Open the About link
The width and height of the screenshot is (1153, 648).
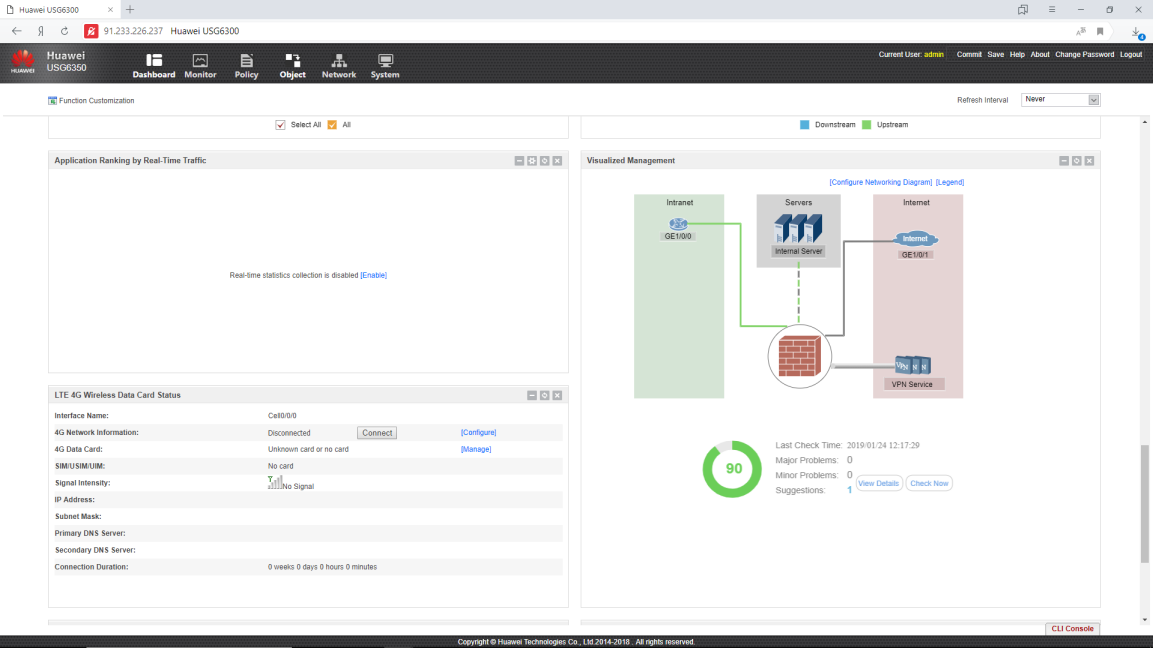tap(1040, 54)
